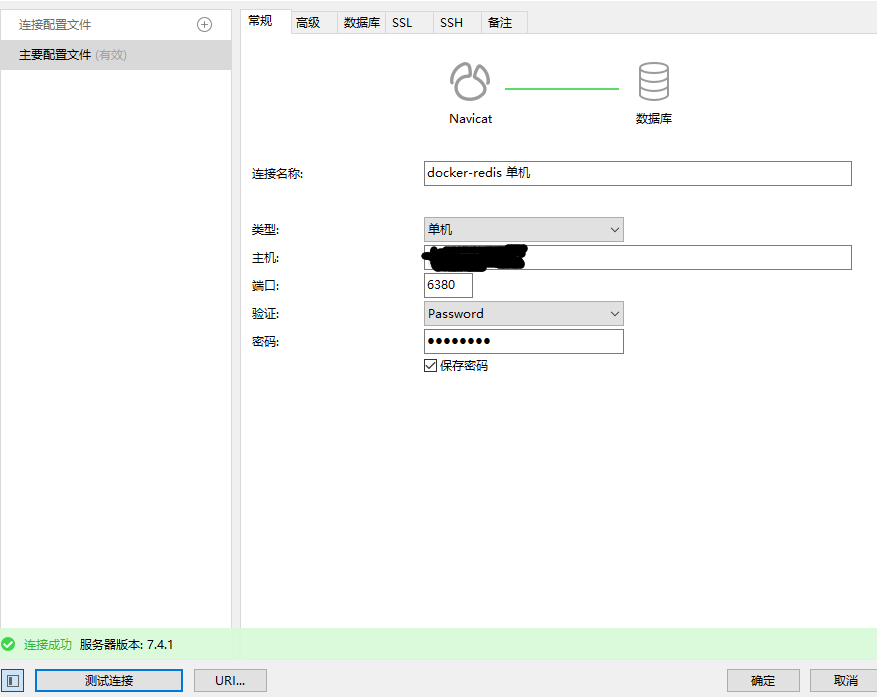877x697 pixels.
Task: Click the URI... button
Action: [x=230, y=681]
